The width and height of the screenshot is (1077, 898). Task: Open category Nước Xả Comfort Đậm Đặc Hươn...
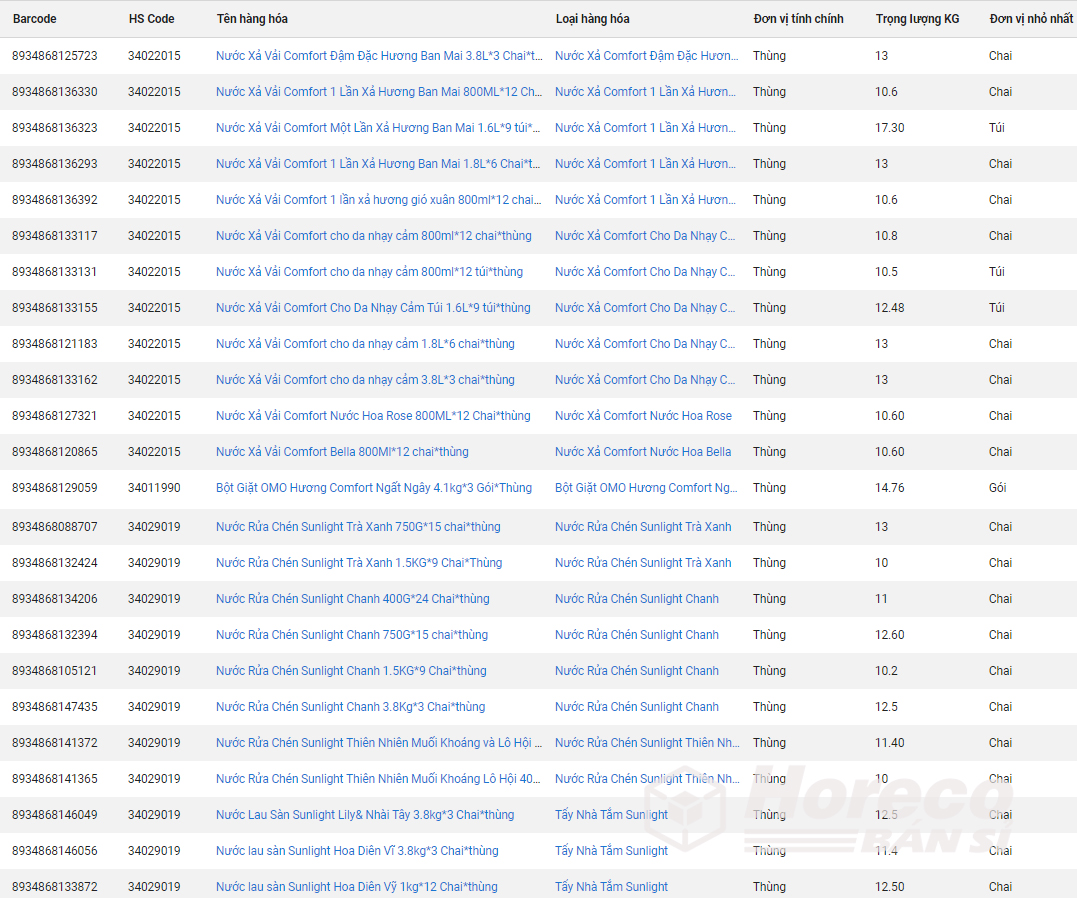pos(647,56)
